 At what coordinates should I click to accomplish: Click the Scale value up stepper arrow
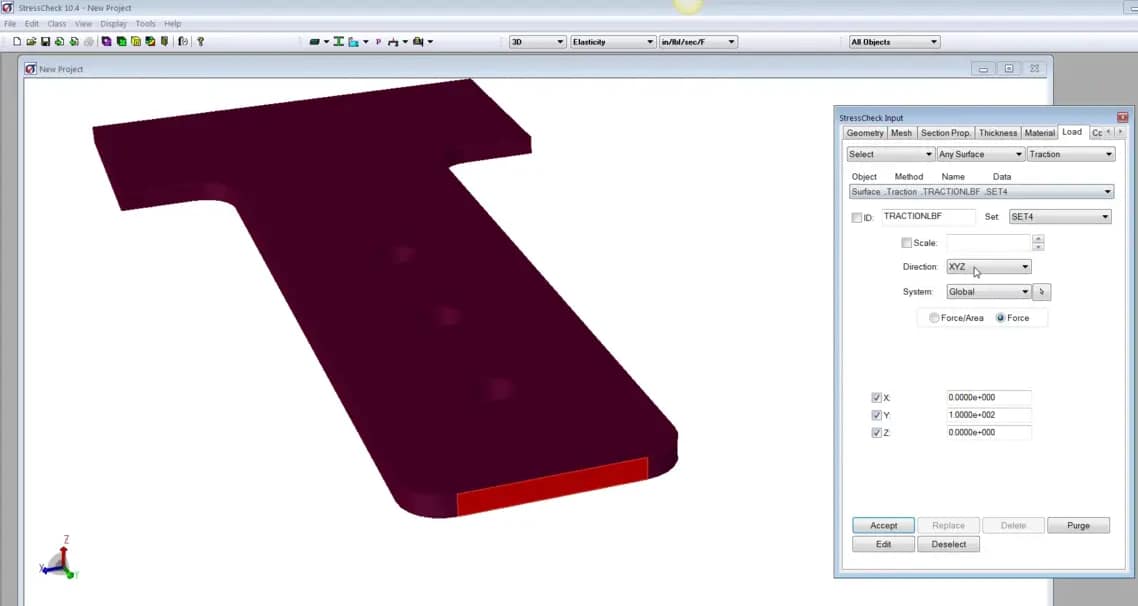pos(1038,238)
